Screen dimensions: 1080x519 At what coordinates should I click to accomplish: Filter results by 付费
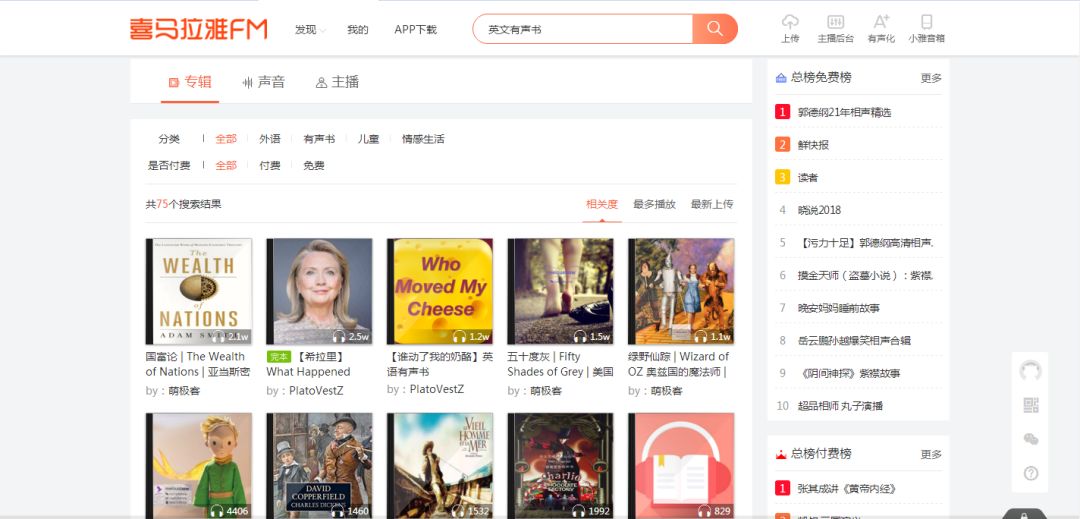pyautogui.click(x=270, y=165)
